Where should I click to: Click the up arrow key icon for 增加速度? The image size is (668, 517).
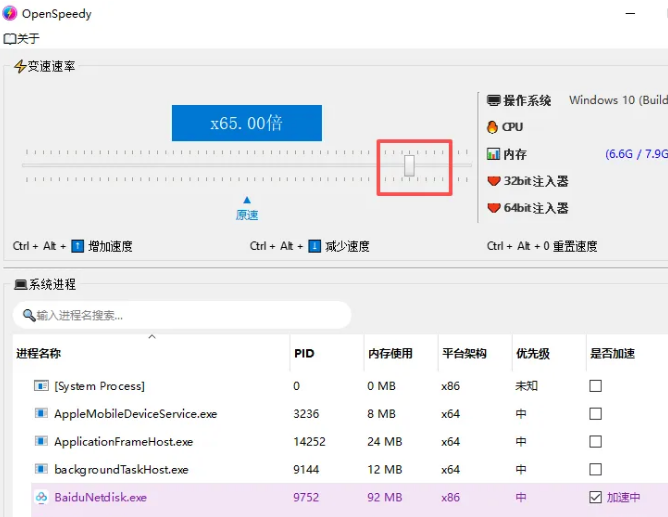pyautogui.click(x=78, y=246)
